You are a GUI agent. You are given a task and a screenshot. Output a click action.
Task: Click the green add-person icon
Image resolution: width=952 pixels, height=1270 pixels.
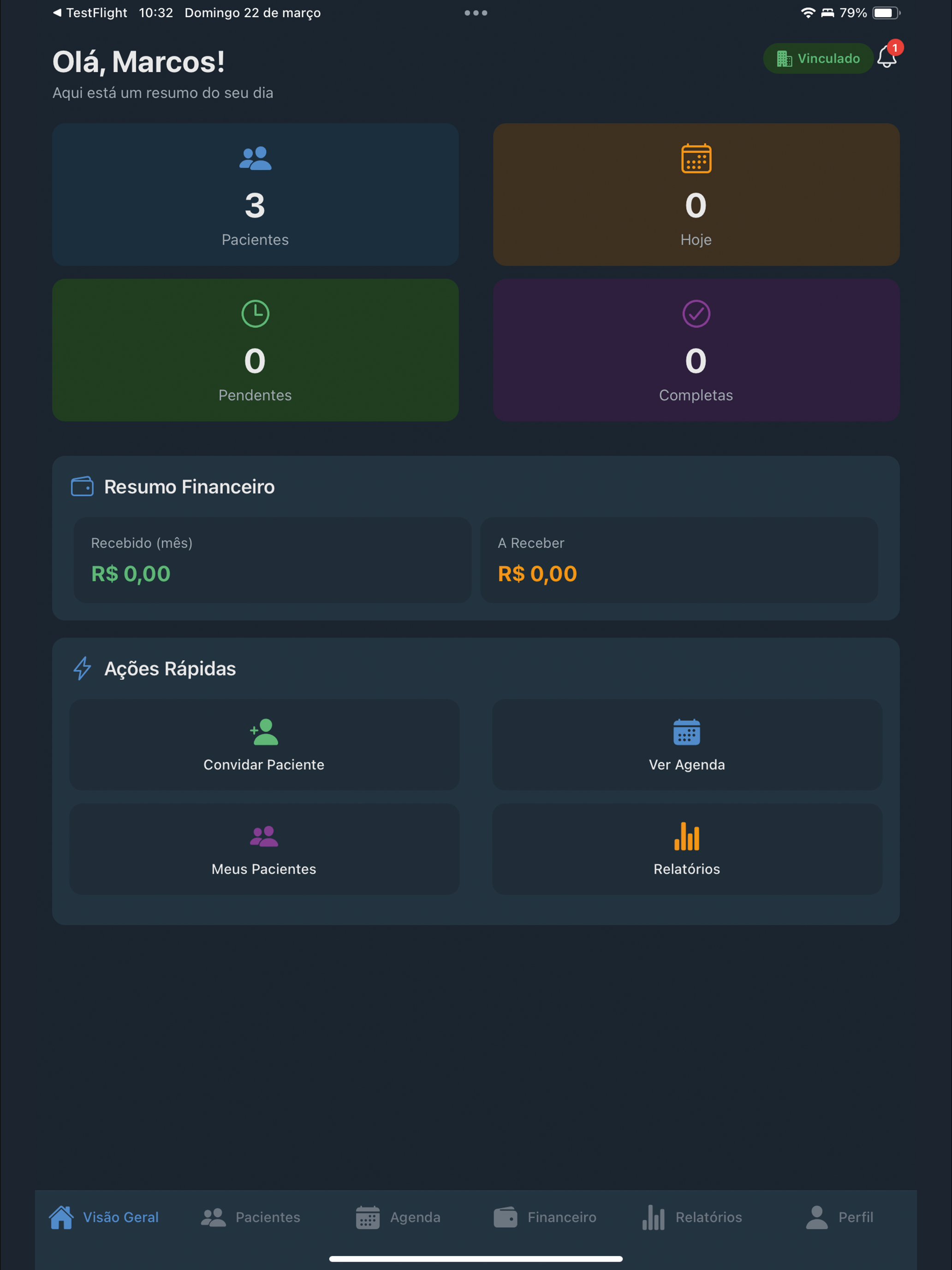(264, 731)
